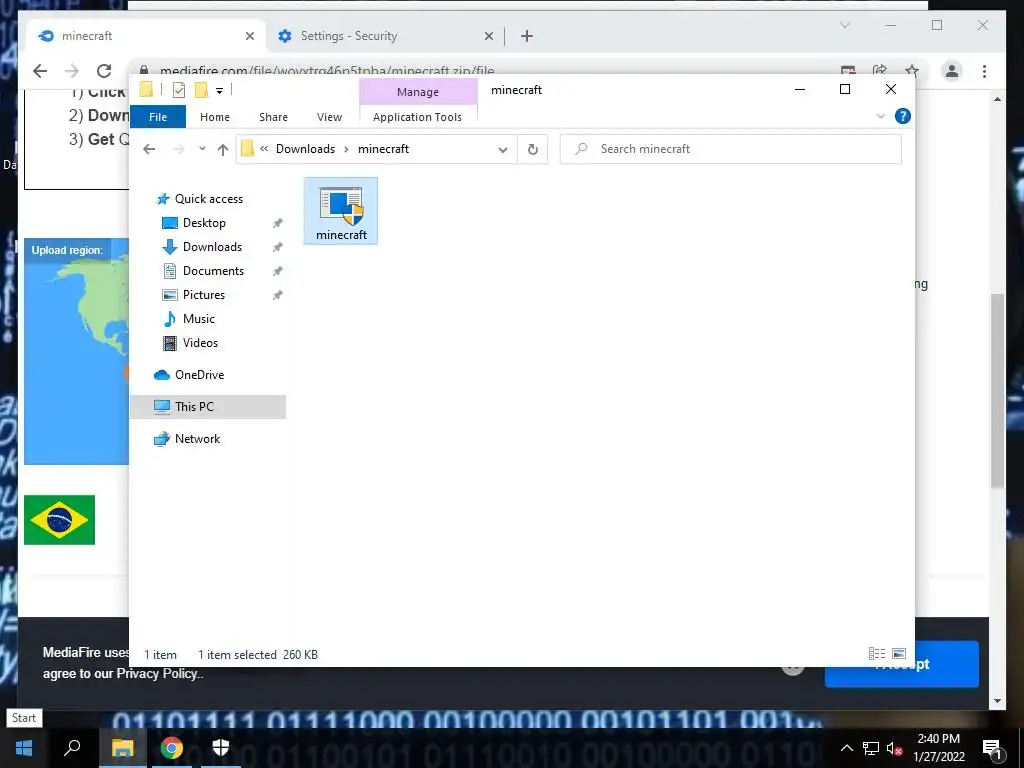Open the View ribbon tab
The height and width of the screenshot is (768, 1024).
[329, 117]
